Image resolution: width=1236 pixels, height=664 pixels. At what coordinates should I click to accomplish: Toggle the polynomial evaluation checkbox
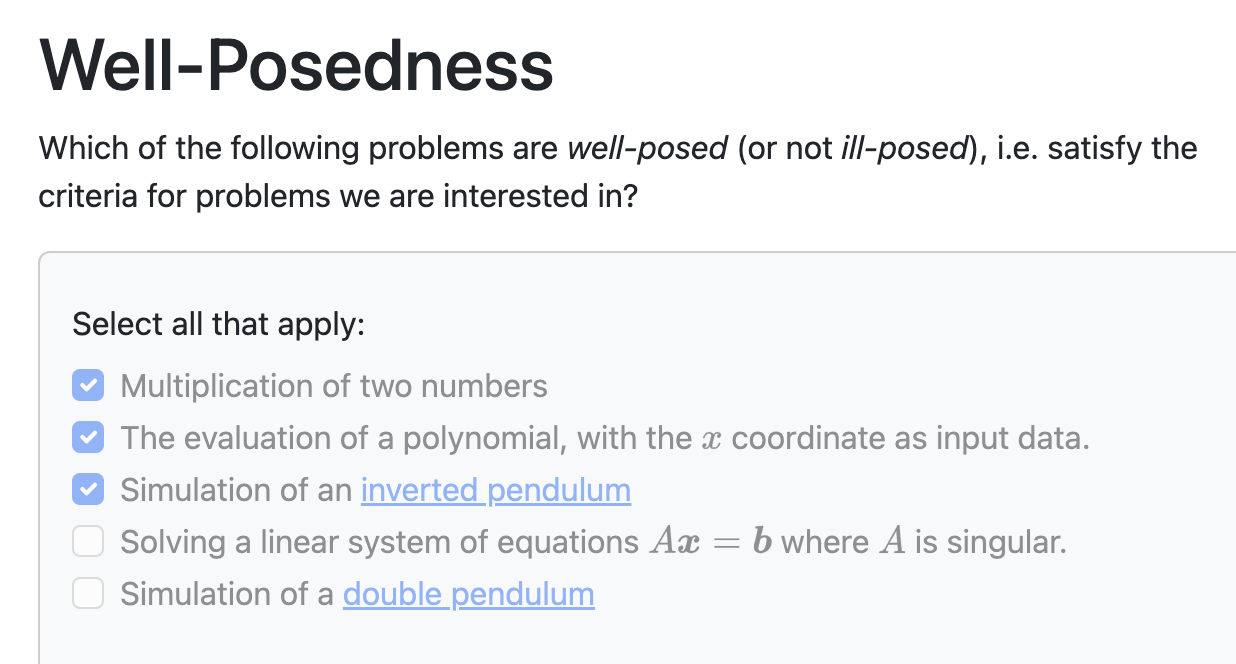88,437
